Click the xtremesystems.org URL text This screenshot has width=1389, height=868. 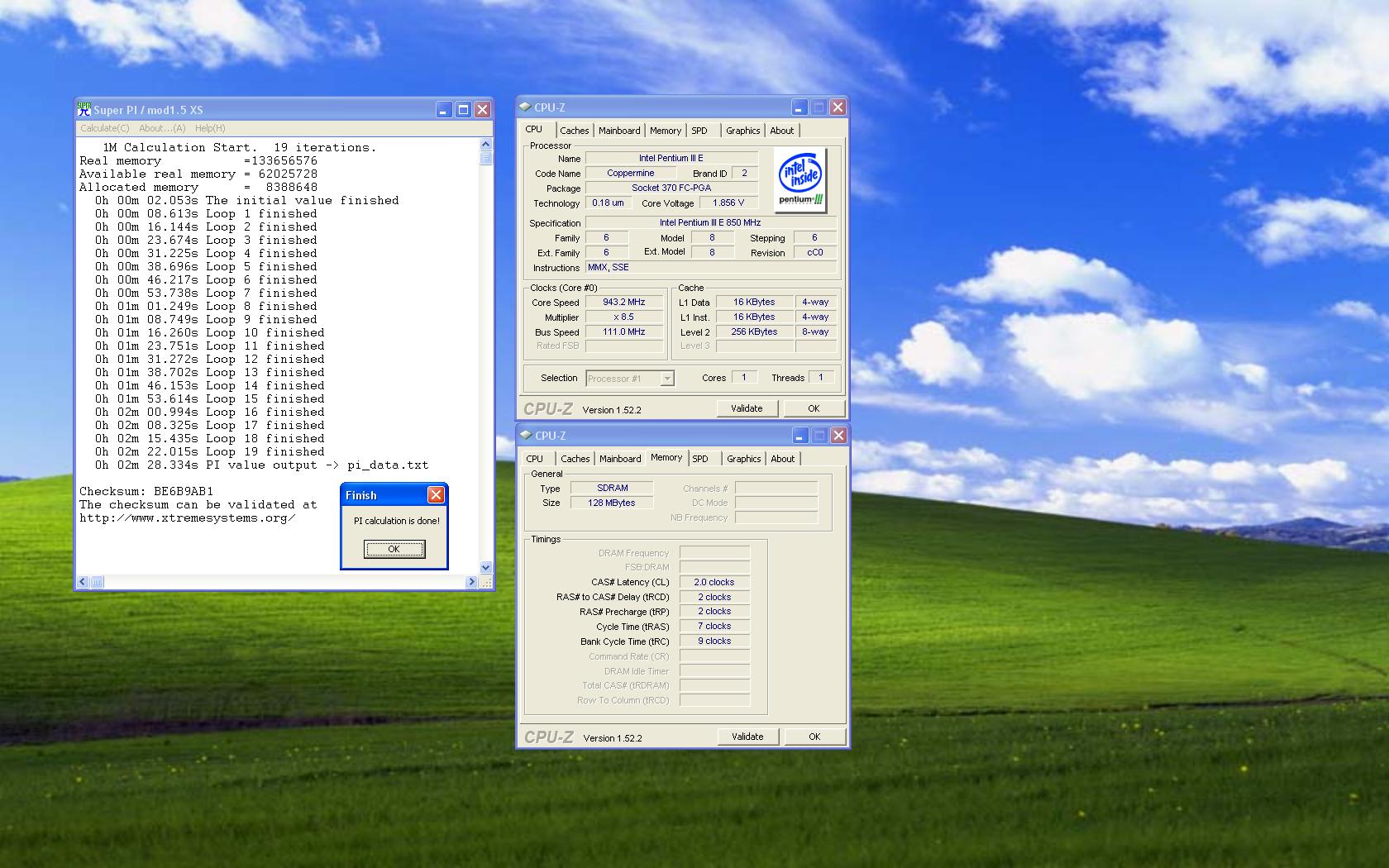pos(188,518)
